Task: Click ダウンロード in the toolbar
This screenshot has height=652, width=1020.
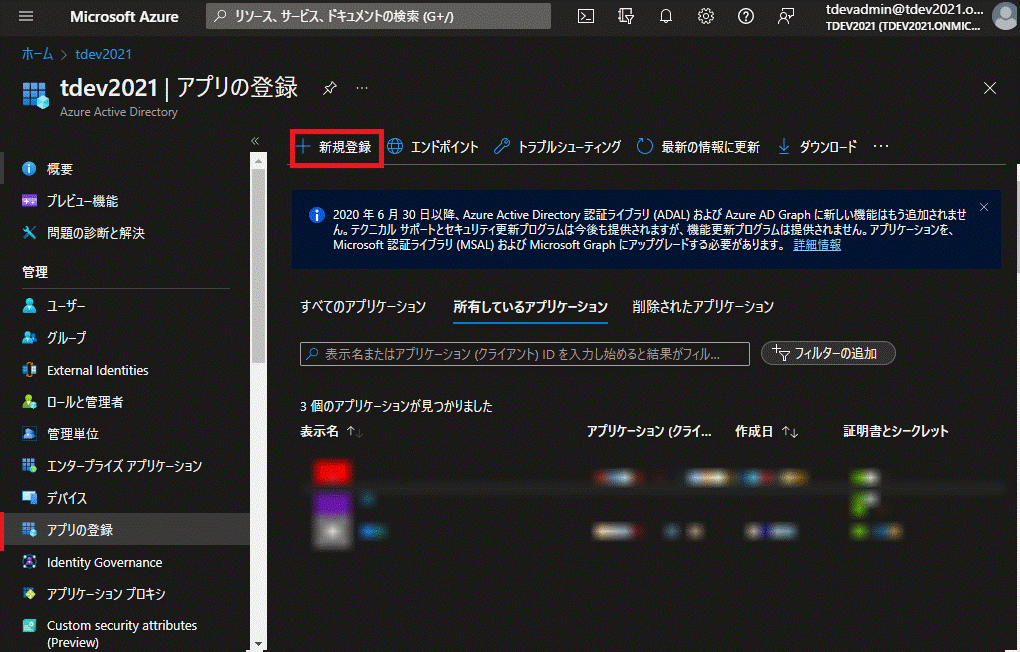Action: pyautogui.click(x=817, y=147)
